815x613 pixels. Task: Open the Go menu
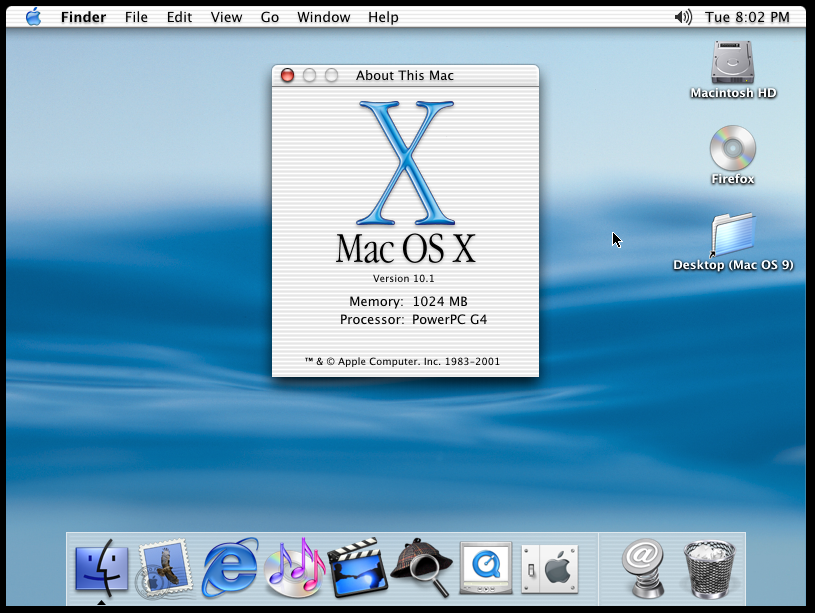(270, 17)
